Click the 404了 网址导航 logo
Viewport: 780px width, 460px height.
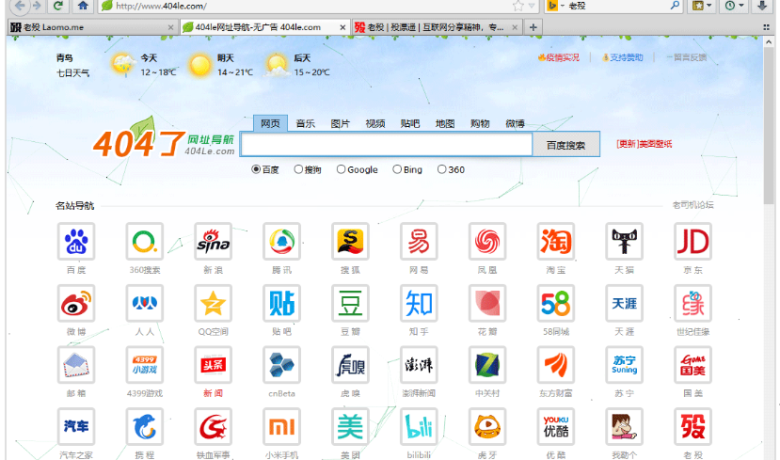[x=163, y=139]
